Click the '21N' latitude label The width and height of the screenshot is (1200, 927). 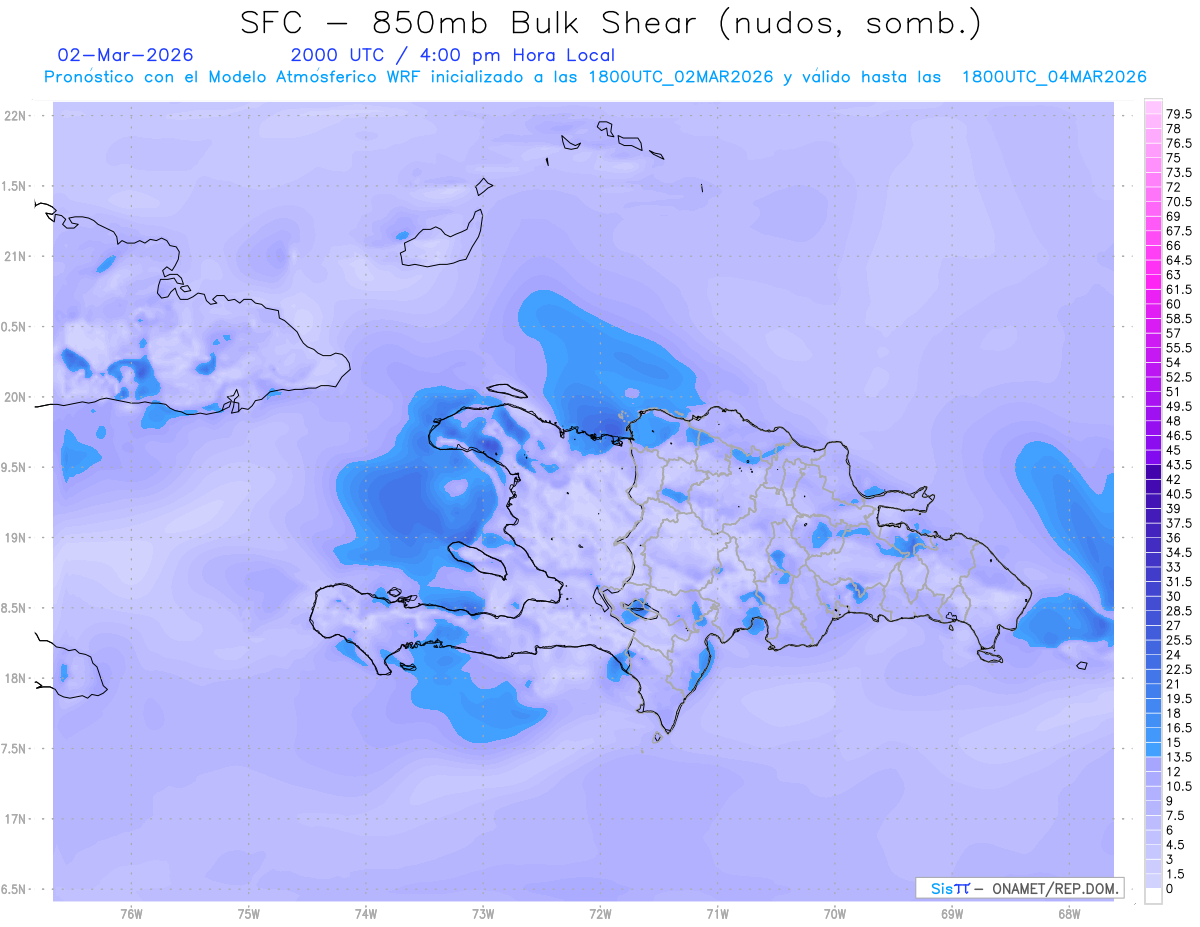click(15, 257)
